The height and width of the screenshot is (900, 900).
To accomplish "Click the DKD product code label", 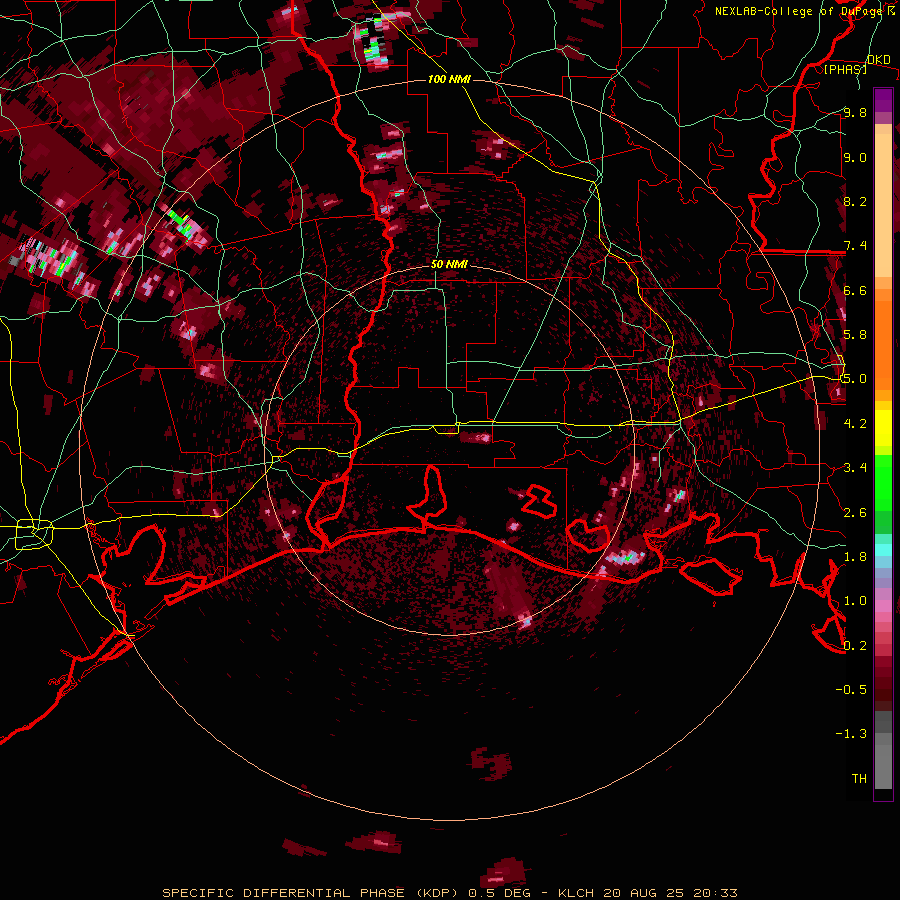I will click(x=878, y=60).
